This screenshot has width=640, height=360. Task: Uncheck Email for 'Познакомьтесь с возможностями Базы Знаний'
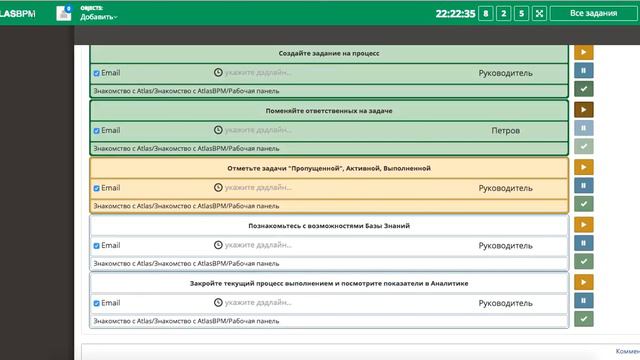point(96,246)
